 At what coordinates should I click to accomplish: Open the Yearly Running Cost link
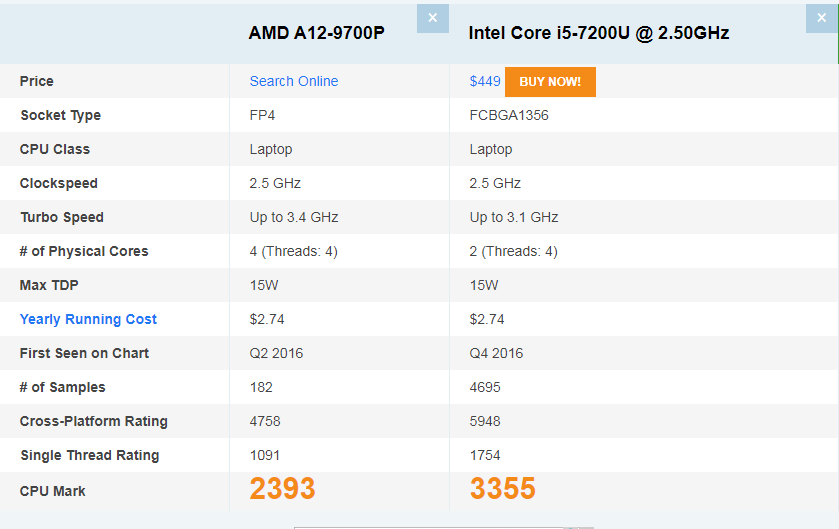(88, 319)
